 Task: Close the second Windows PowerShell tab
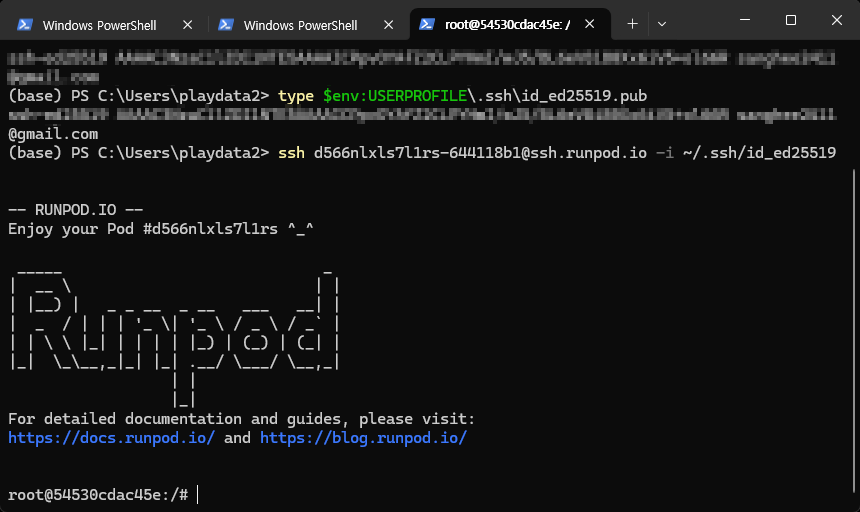(x=388, y=25)
